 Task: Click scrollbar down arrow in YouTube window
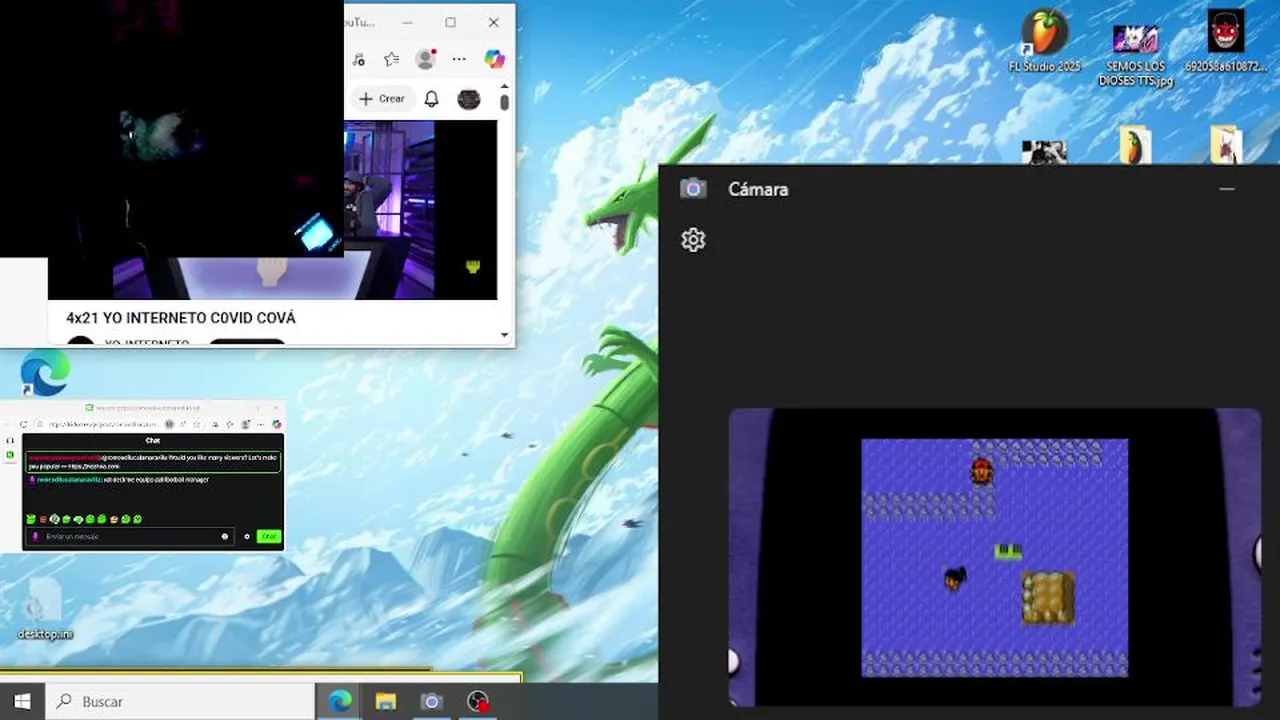coord(504,336)
